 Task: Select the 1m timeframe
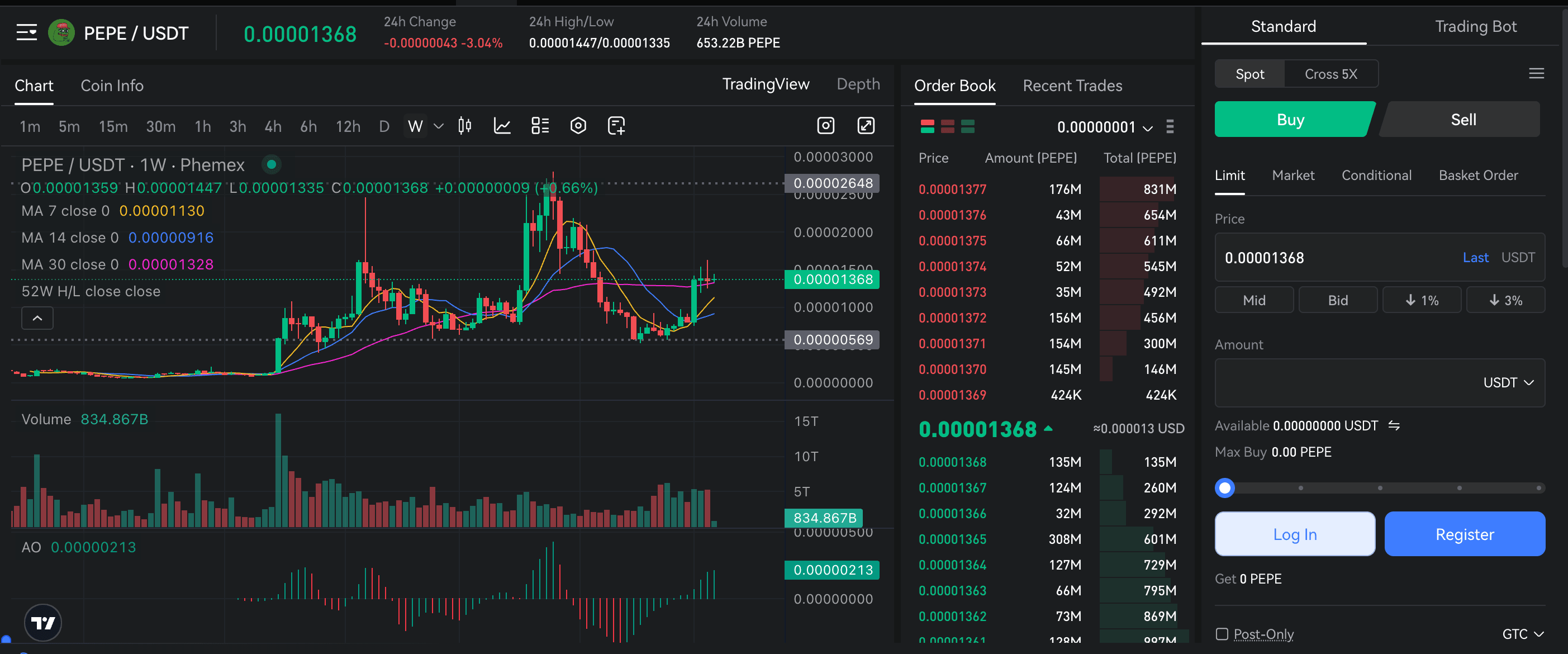(x=30, y=126)
